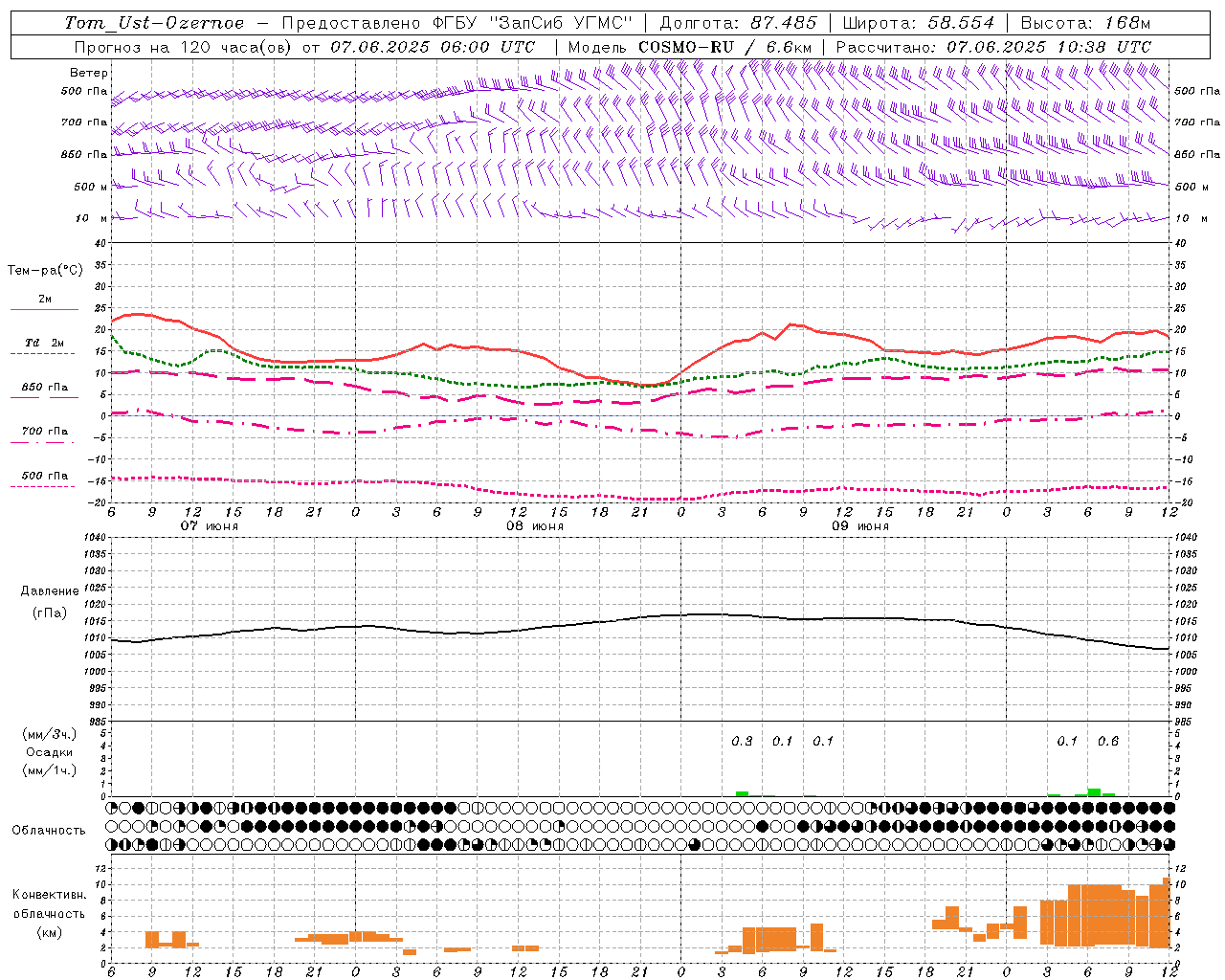Click the Ветер panel label
Viewport: 1225px width, 980px height.
click(89, 73)
